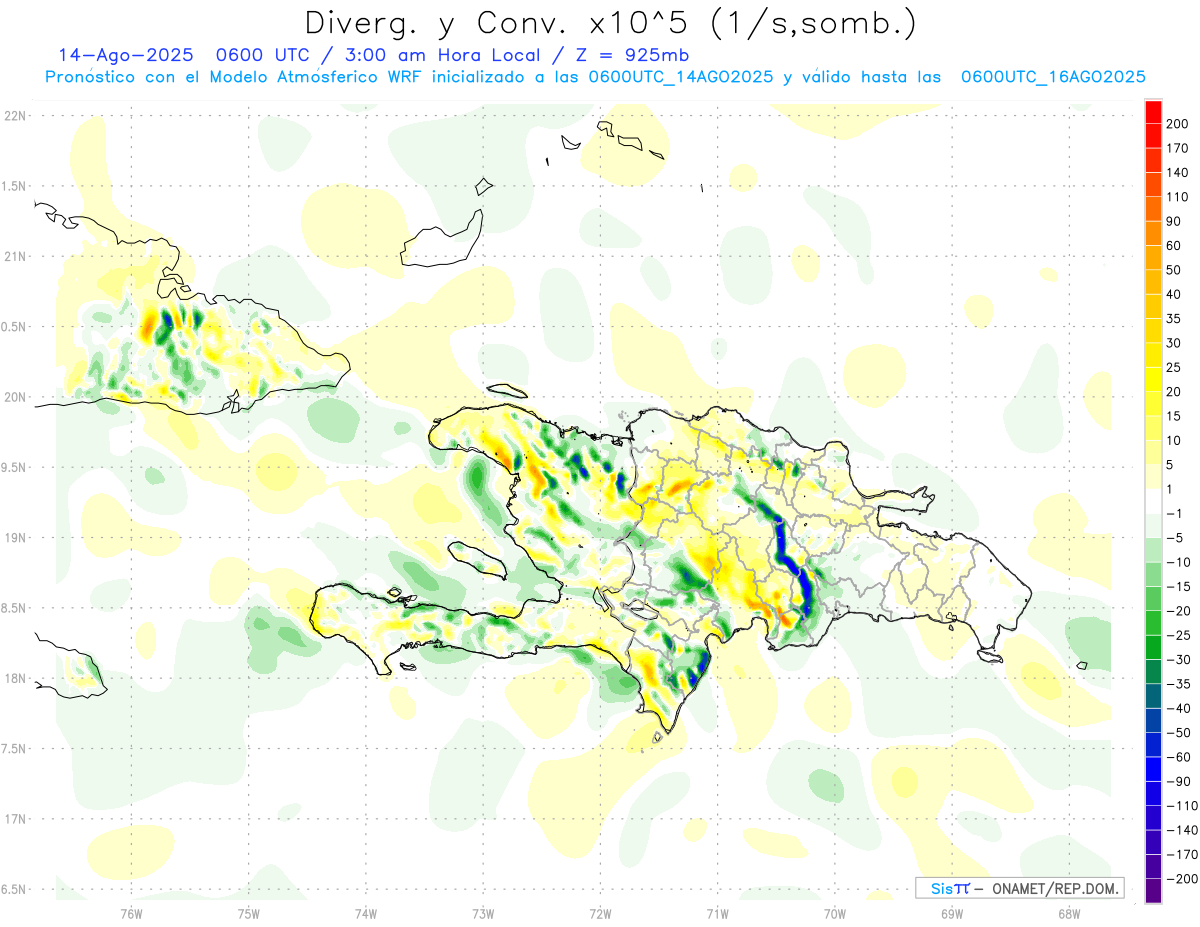
Task: Click the '68W' longitude axis label
Action: pyautogui.click(x=1069, y=914)
